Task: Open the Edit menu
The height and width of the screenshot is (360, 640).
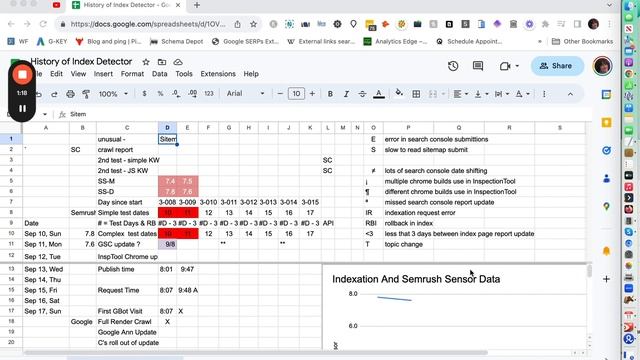Action: pyautogui.click(x=56, y=74)
